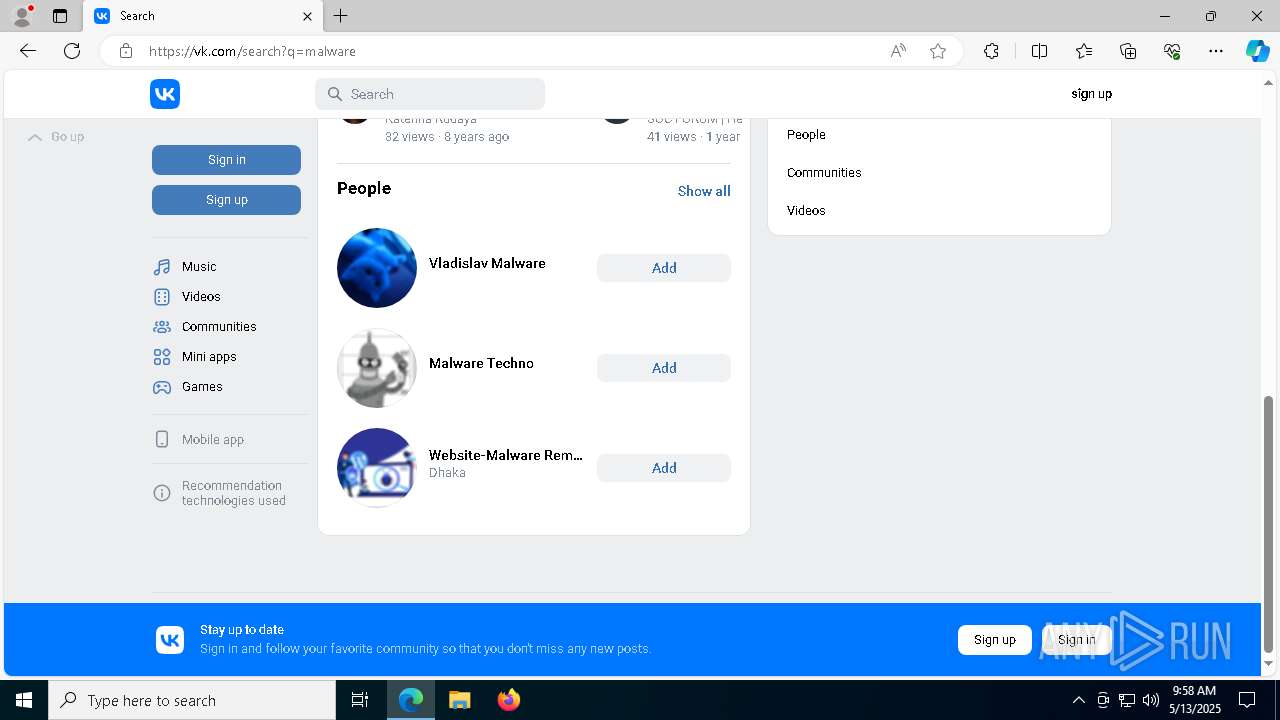View site information with the lock icon
The height and width of the screenshot is (720, 1280).
126,51
